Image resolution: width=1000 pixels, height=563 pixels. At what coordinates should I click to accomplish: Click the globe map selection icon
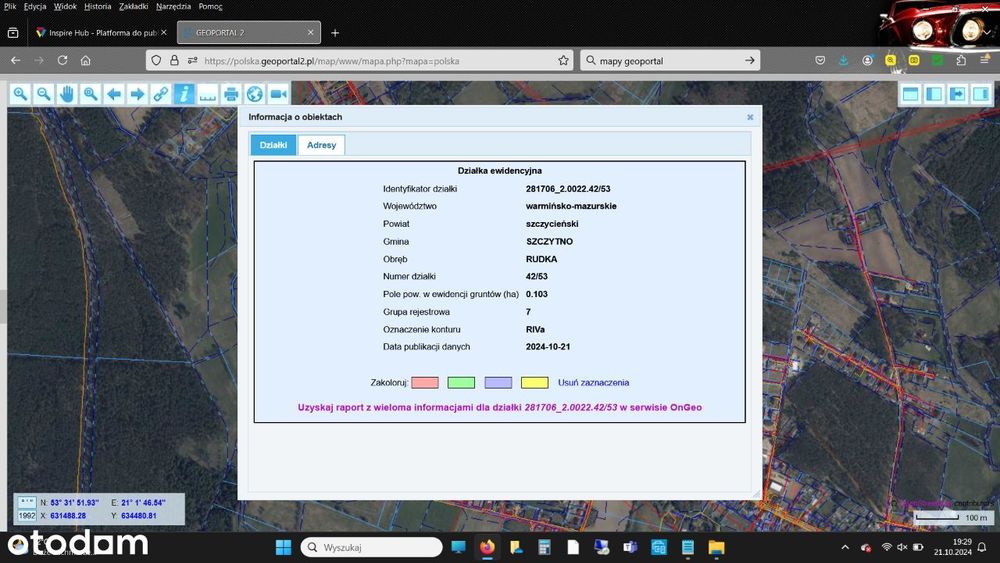click(x=254, y=94)
